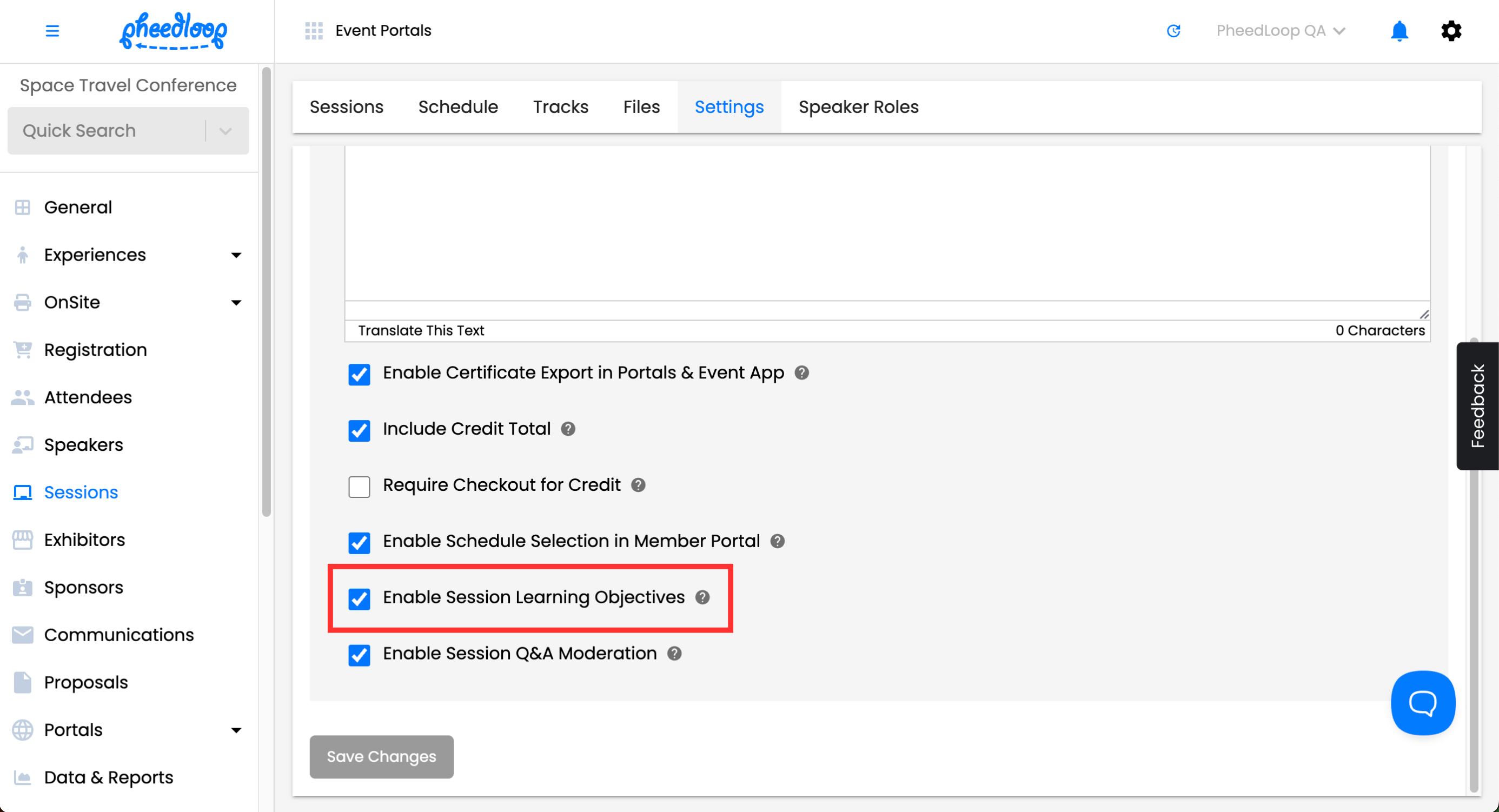Click Save Changes button
Screen dimensions: 1499x812
click(x=381, y=757)
